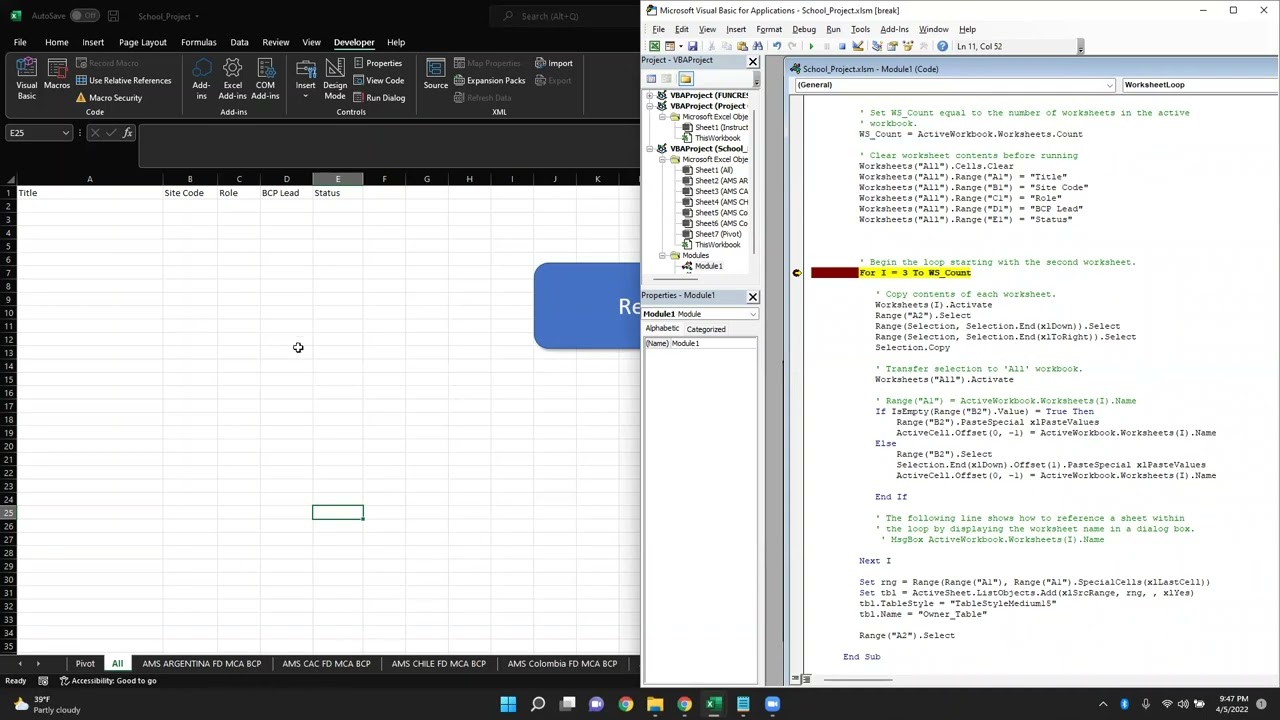Viewport: 1280px width, 720px height.
Task: Select the AMS Colombia FD MCA BCP sheet
Action: pyautogui.click(x=562, y=663)
